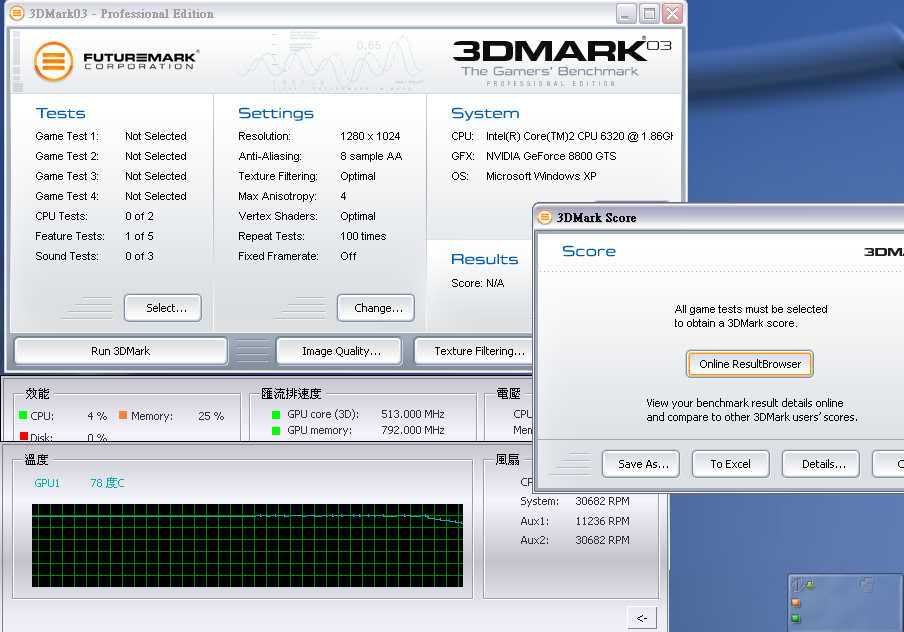Viewport: 904px width, 632px height.
Task: Open the Image Quality... tool
Action: pos(339,351)
